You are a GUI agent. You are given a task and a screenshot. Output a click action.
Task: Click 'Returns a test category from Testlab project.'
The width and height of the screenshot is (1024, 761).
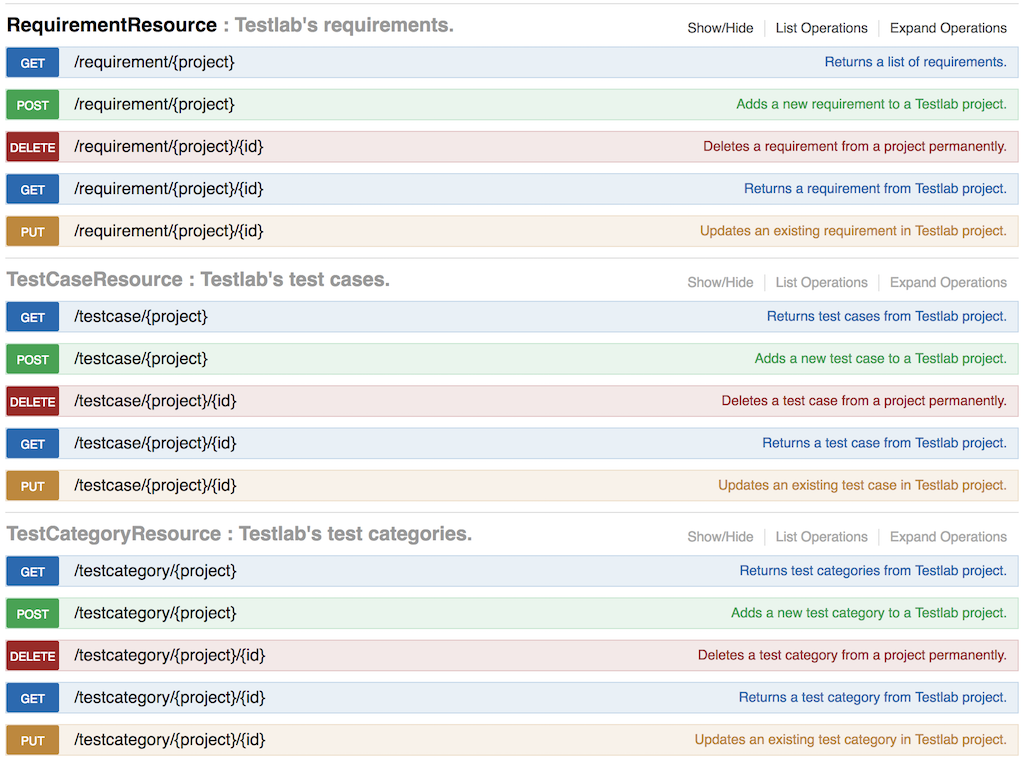tap(872, 698)
